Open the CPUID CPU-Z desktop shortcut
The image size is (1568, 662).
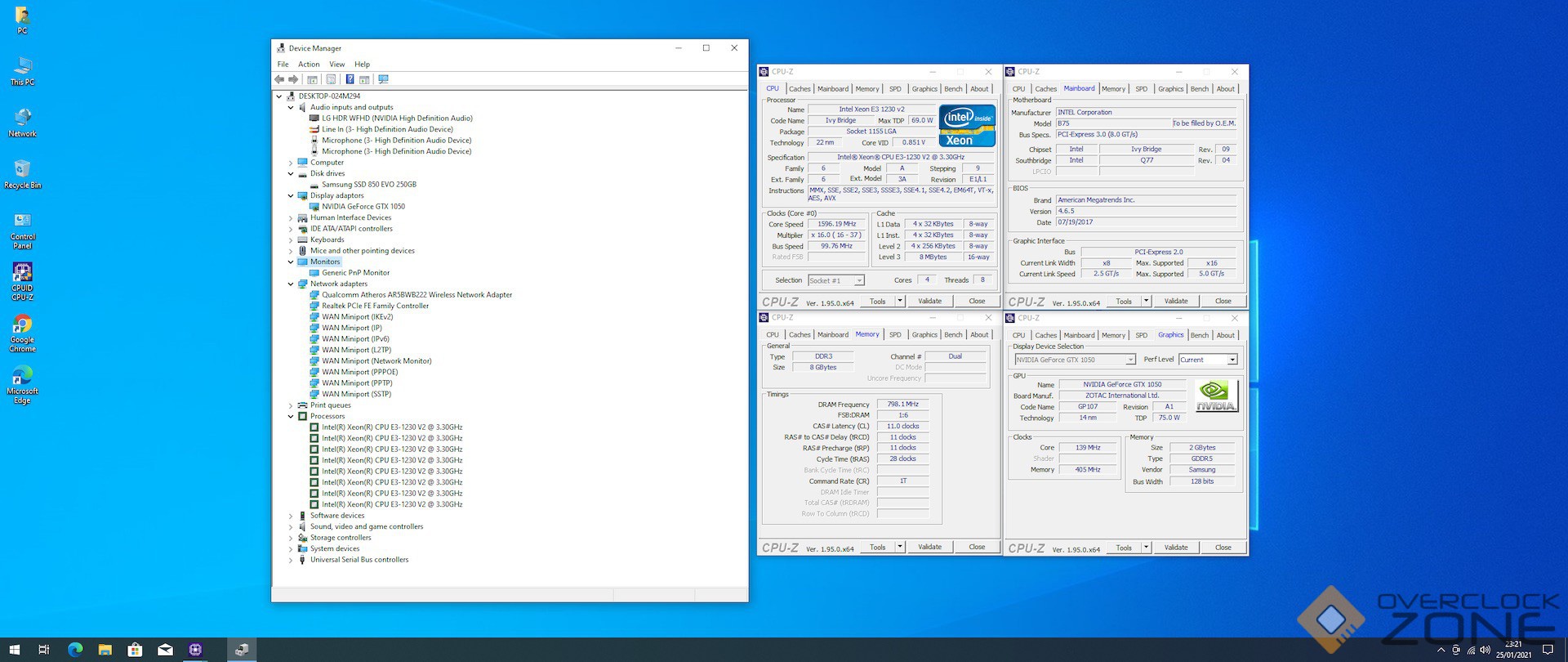click(22, 281)
